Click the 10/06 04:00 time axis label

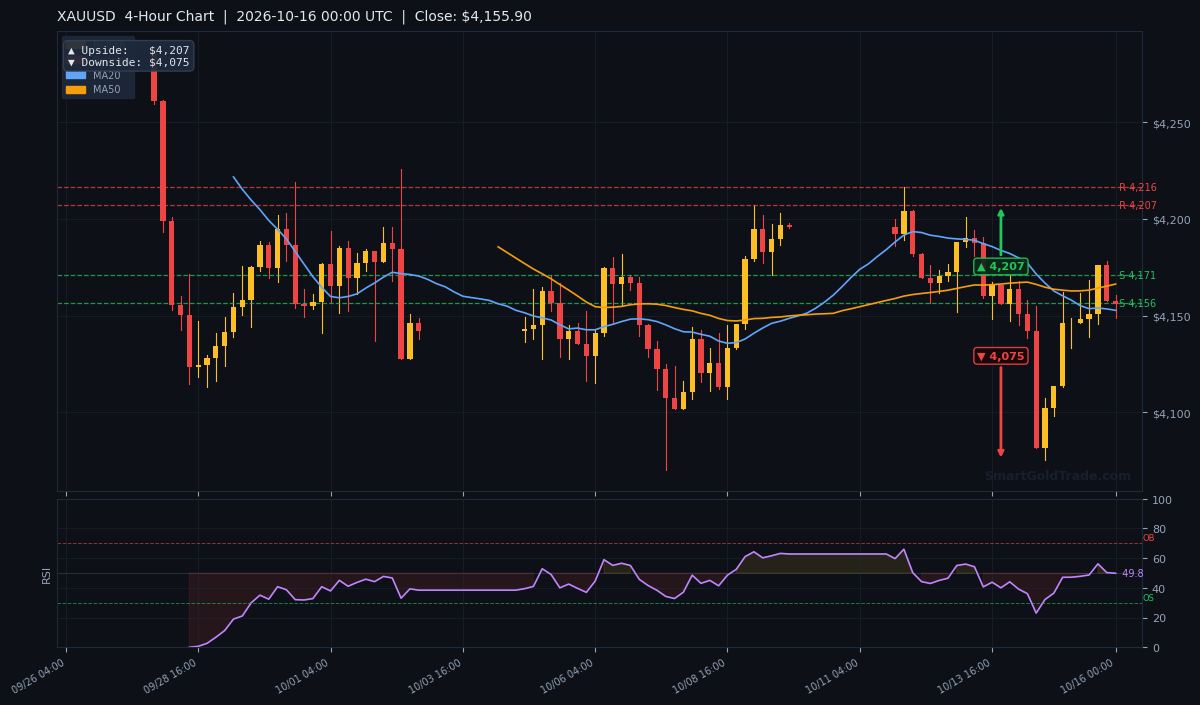[x=569, y=676]
